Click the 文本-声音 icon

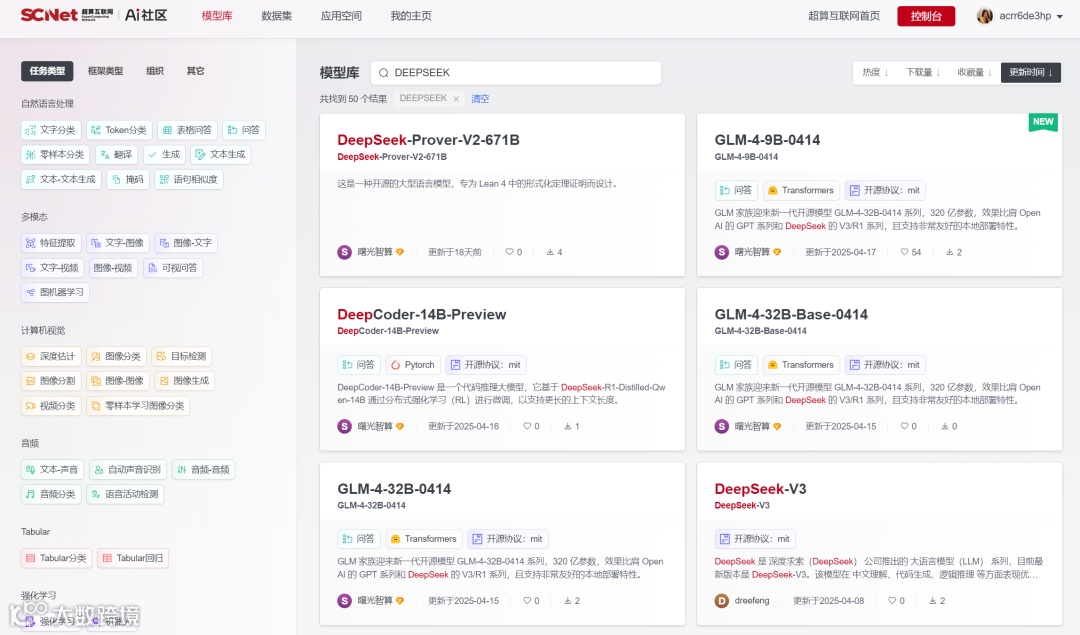30,470
